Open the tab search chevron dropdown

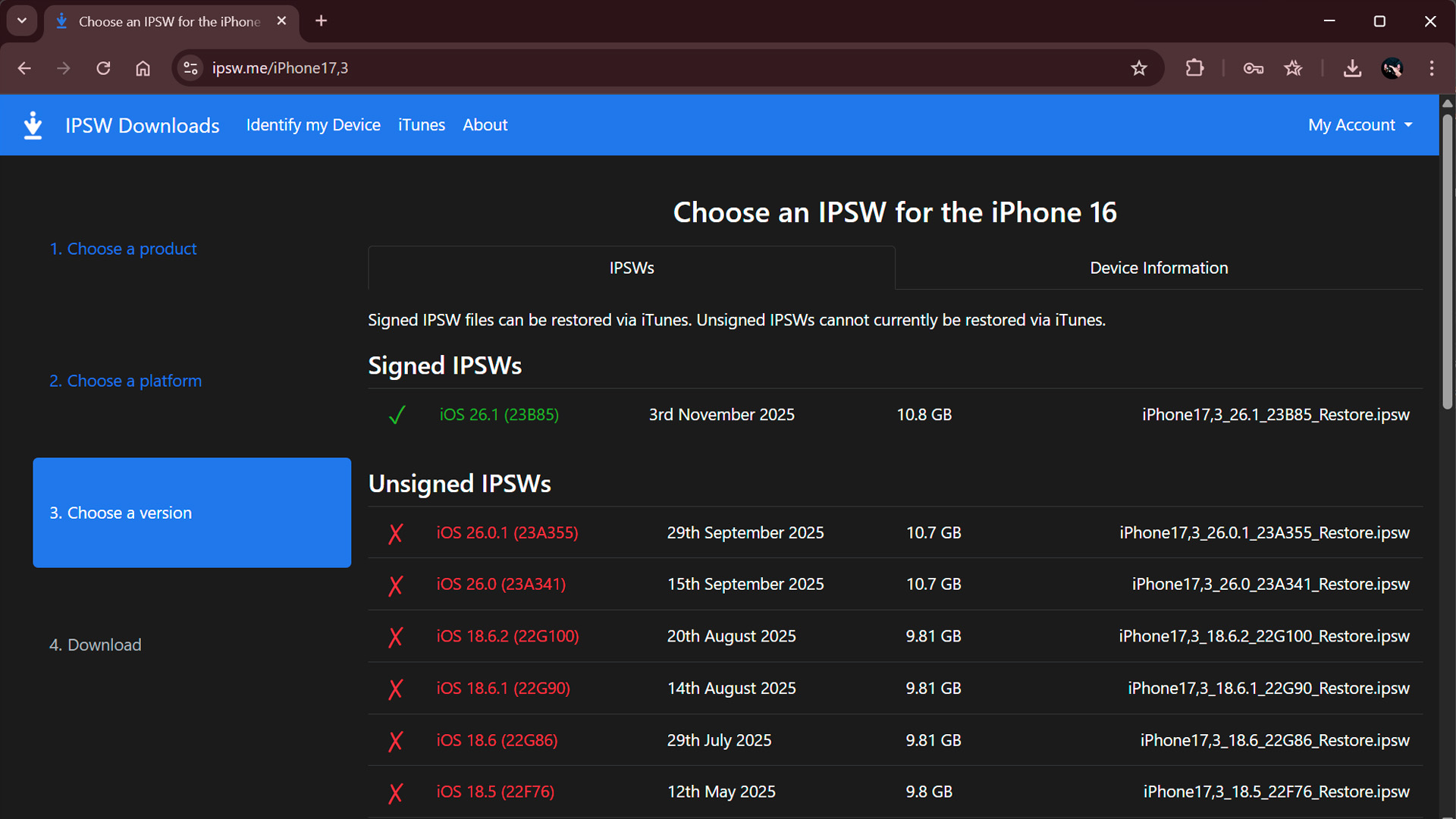click(x=22, y=21)
